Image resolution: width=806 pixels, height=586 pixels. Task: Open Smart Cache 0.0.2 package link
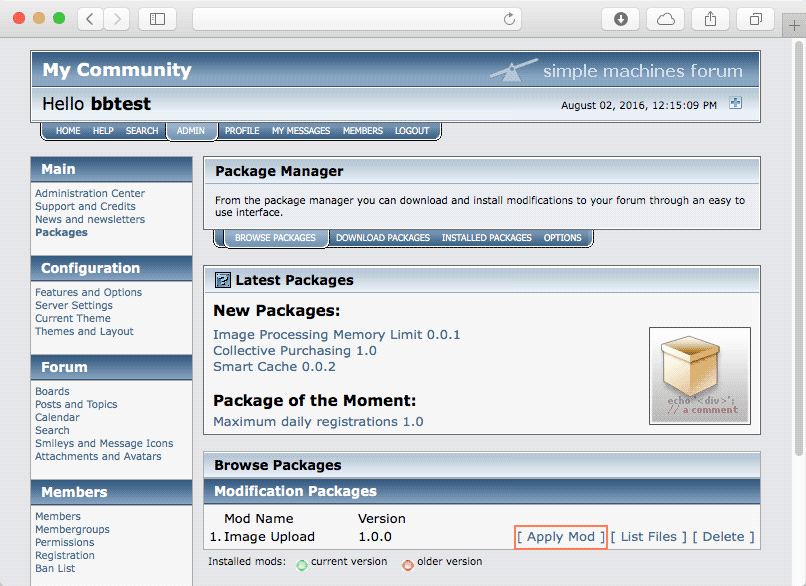[x=274, y=367]
